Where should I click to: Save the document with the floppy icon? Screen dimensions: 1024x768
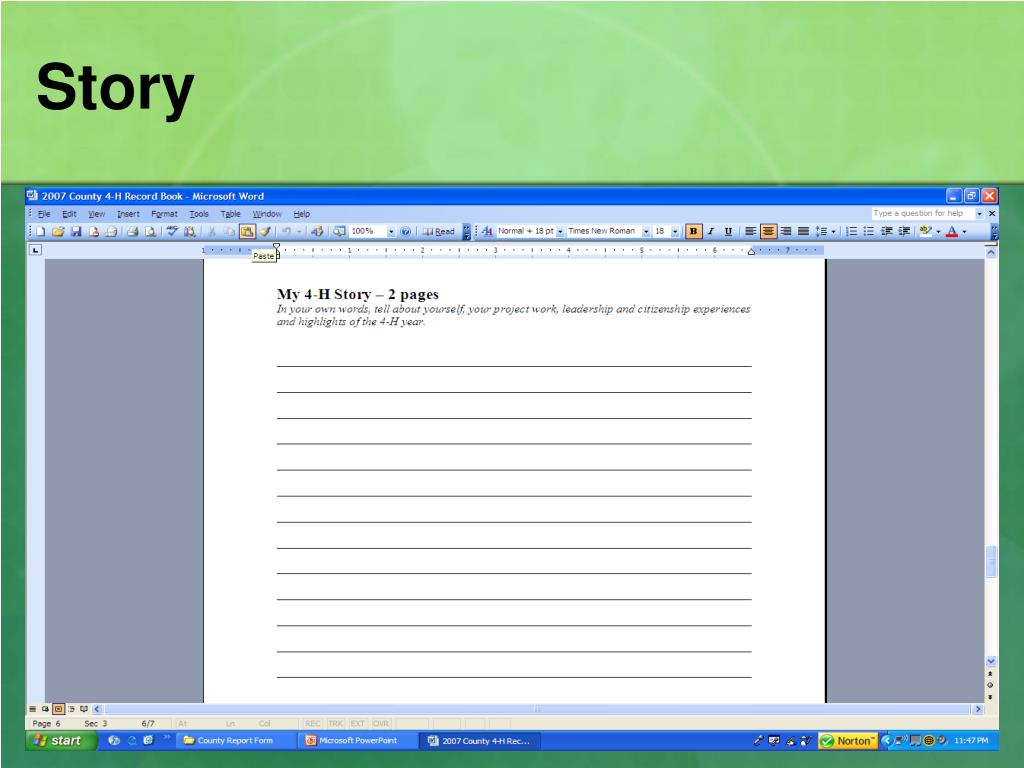pos(76,231)
